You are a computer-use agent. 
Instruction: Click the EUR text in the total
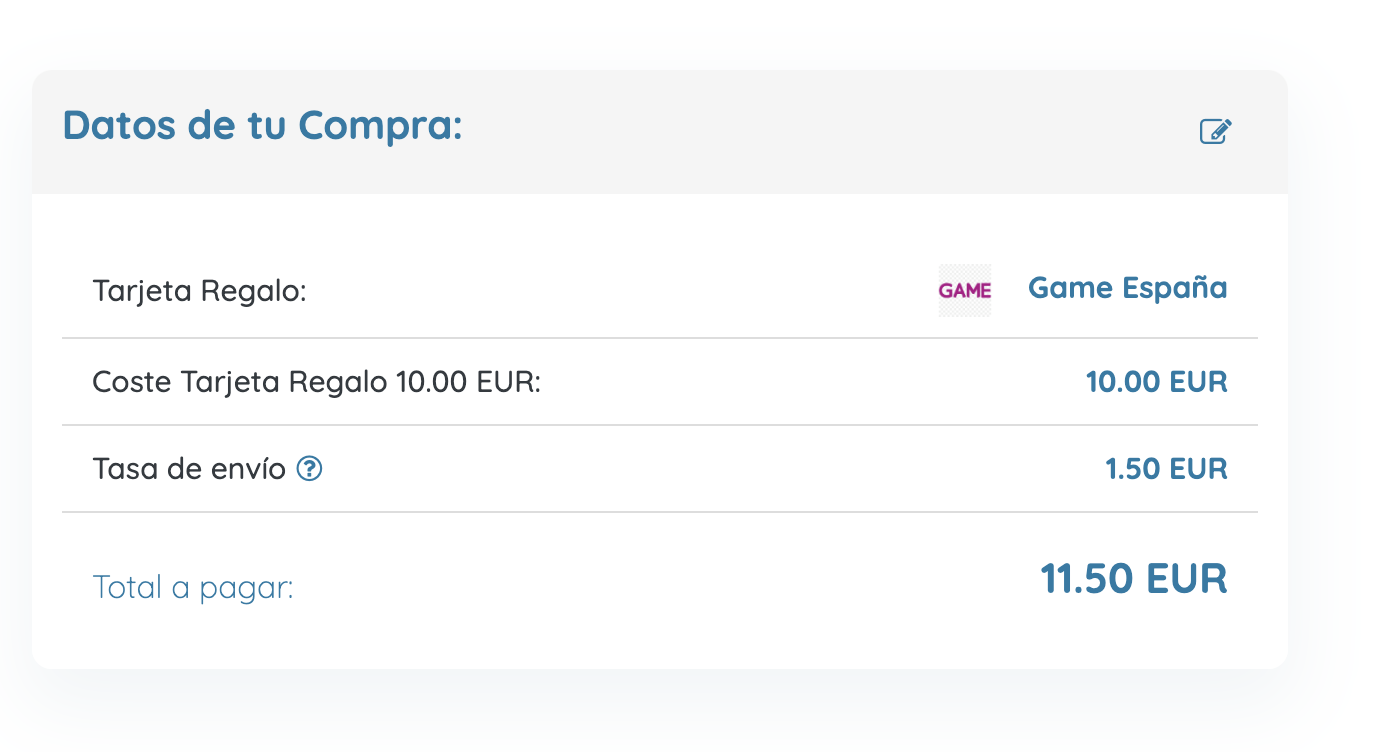[1186, 579]
